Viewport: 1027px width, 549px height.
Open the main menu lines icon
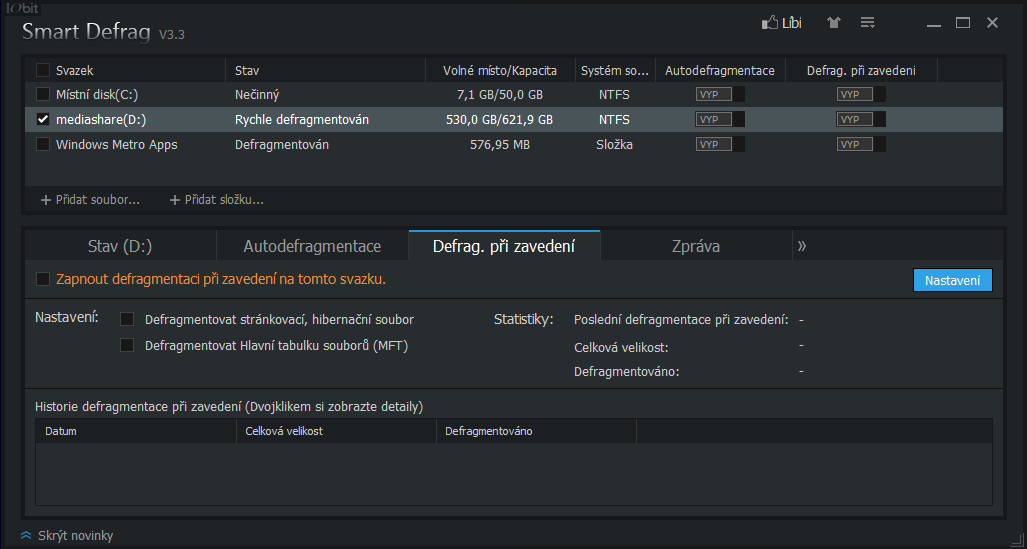click(868, 22)
